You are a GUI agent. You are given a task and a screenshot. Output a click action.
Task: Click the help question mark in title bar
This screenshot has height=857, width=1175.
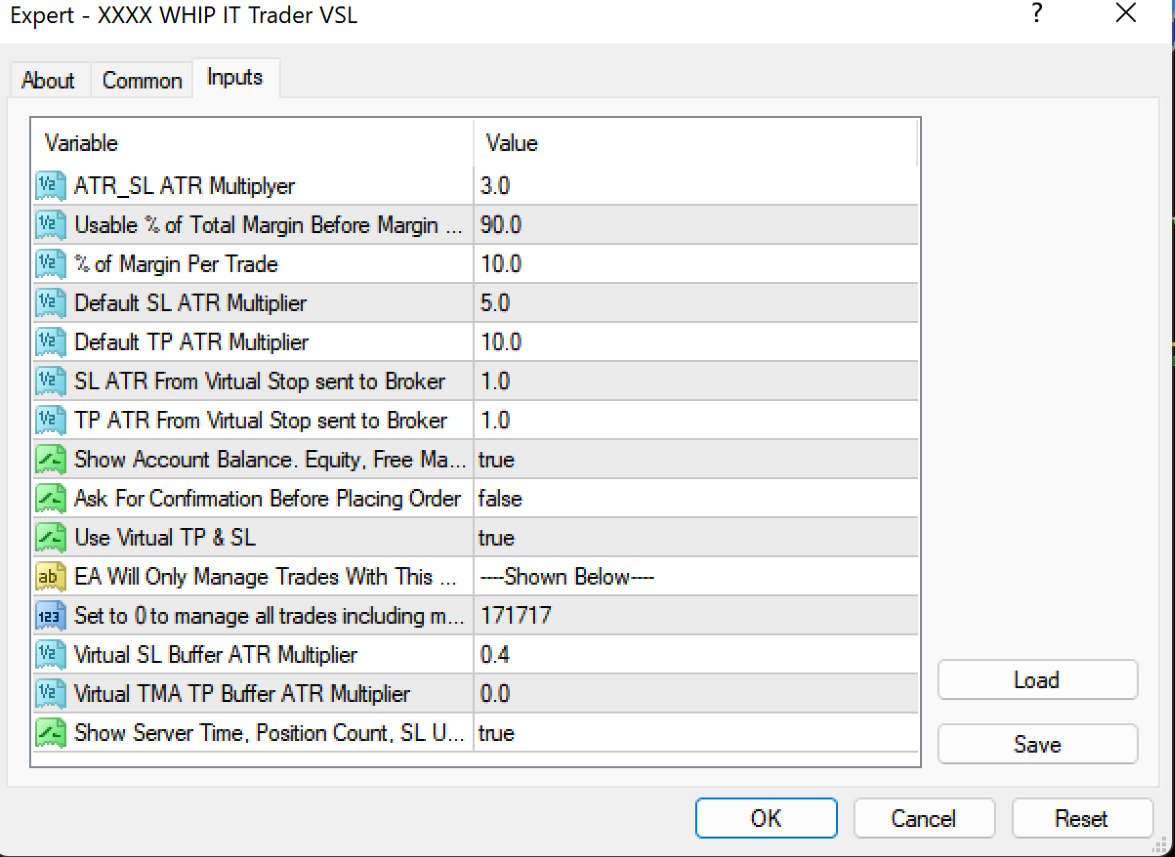pos(1037,15)
